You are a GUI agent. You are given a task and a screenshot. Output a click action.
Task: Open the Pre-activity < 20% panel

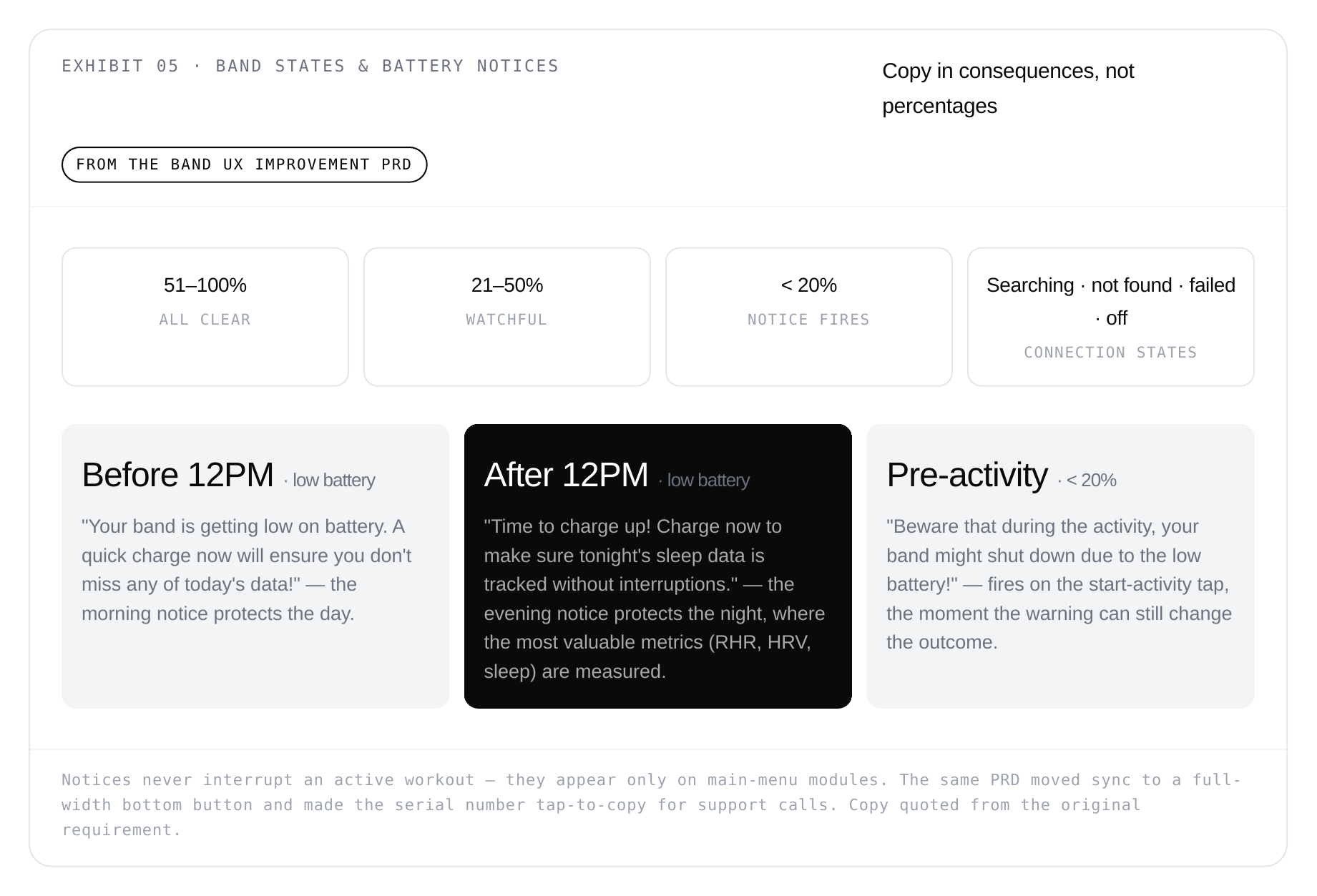click(1060, 566)
